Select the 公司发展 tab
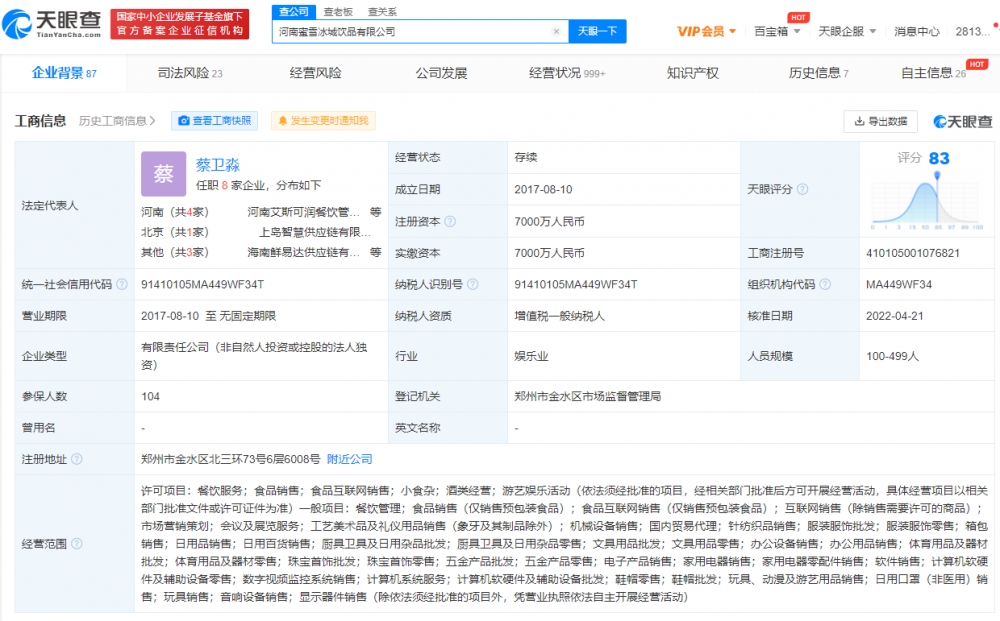This screenshot has width=1000, height=621. point(441,73)
